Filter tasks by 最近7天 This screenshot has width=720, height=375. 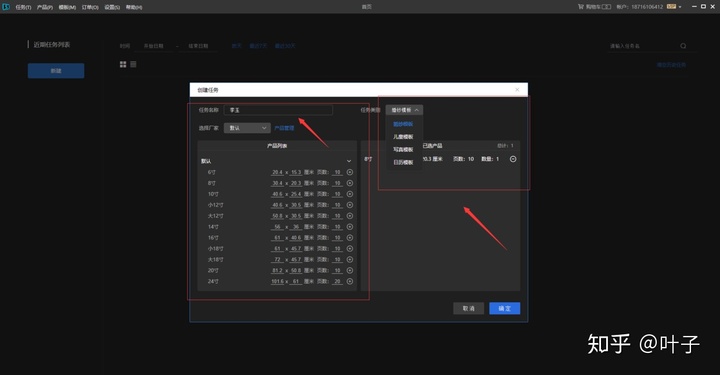coord(258,46)
